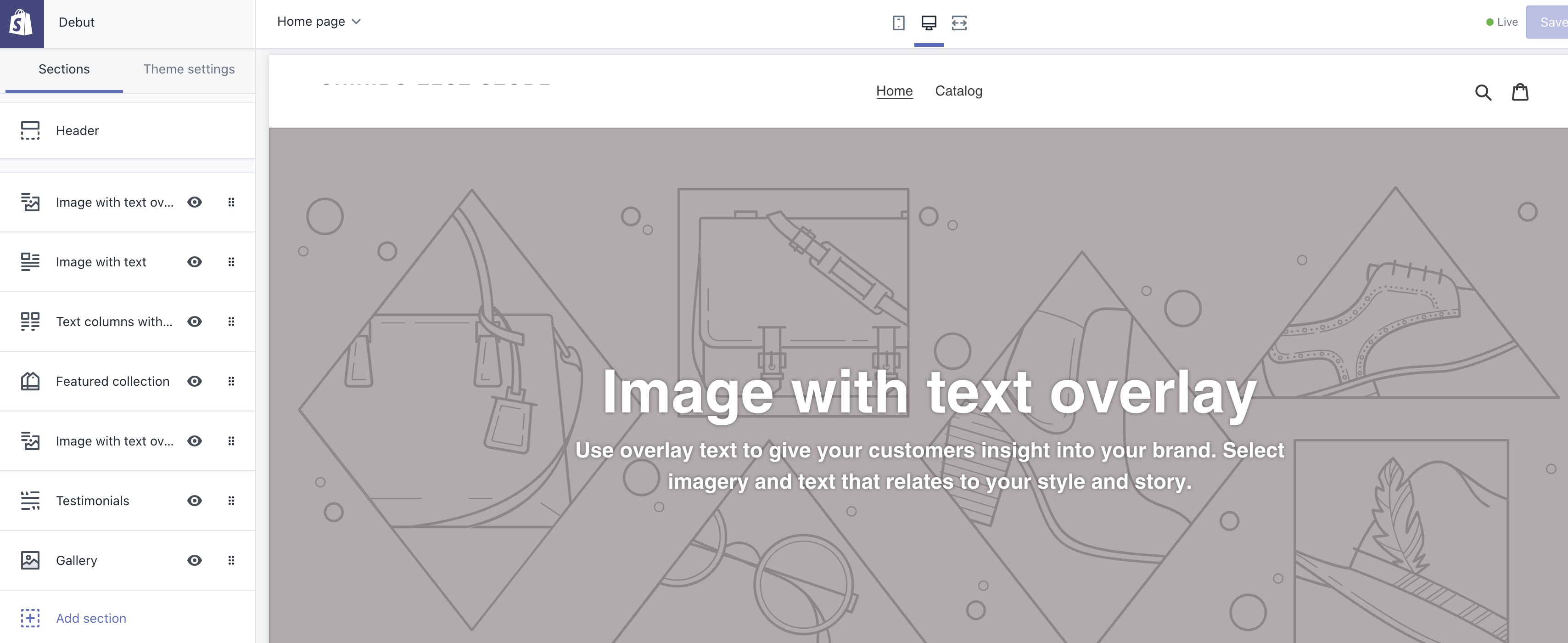Switch to the Theme settings tab
Image resolution: width=1568 pixels, height=643 pixels.
point(189,69)
